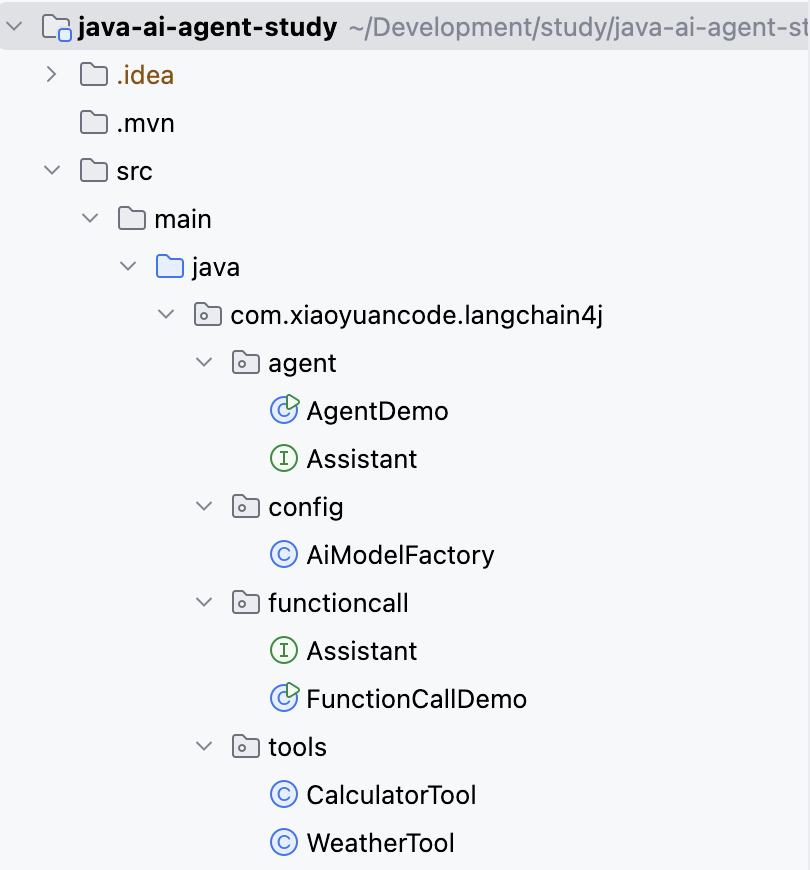Click the .idea folder icon

click(94, 74)
